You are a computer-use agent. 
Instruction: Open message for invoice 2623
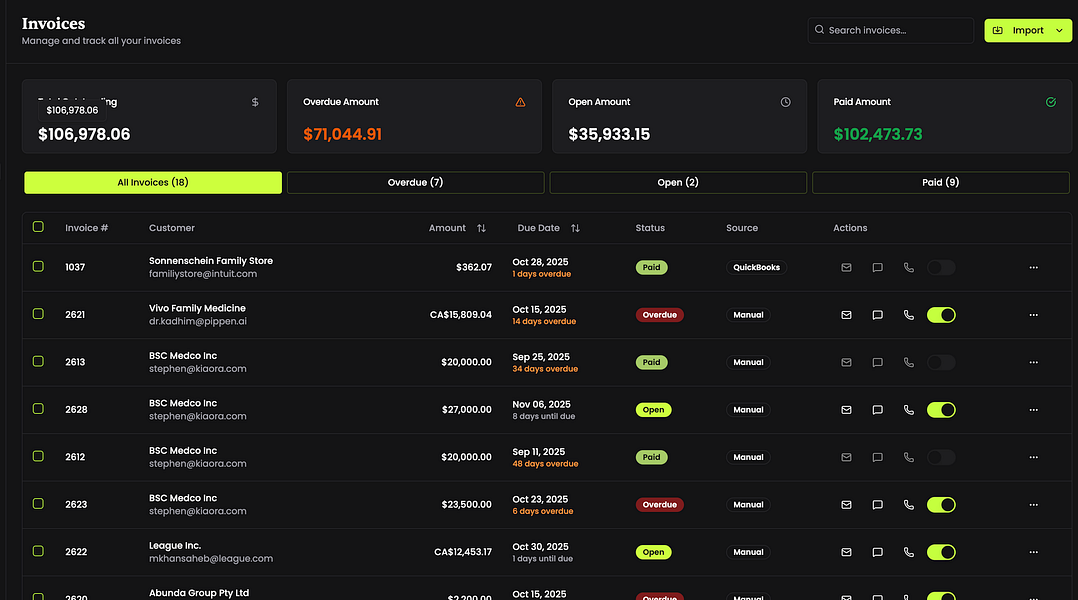877,504
